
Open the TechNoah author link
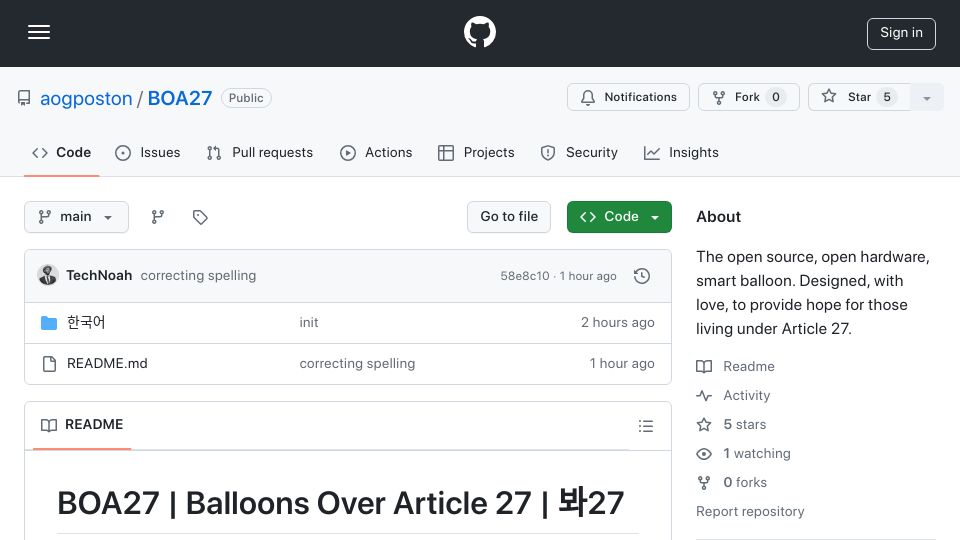(99, 276)
